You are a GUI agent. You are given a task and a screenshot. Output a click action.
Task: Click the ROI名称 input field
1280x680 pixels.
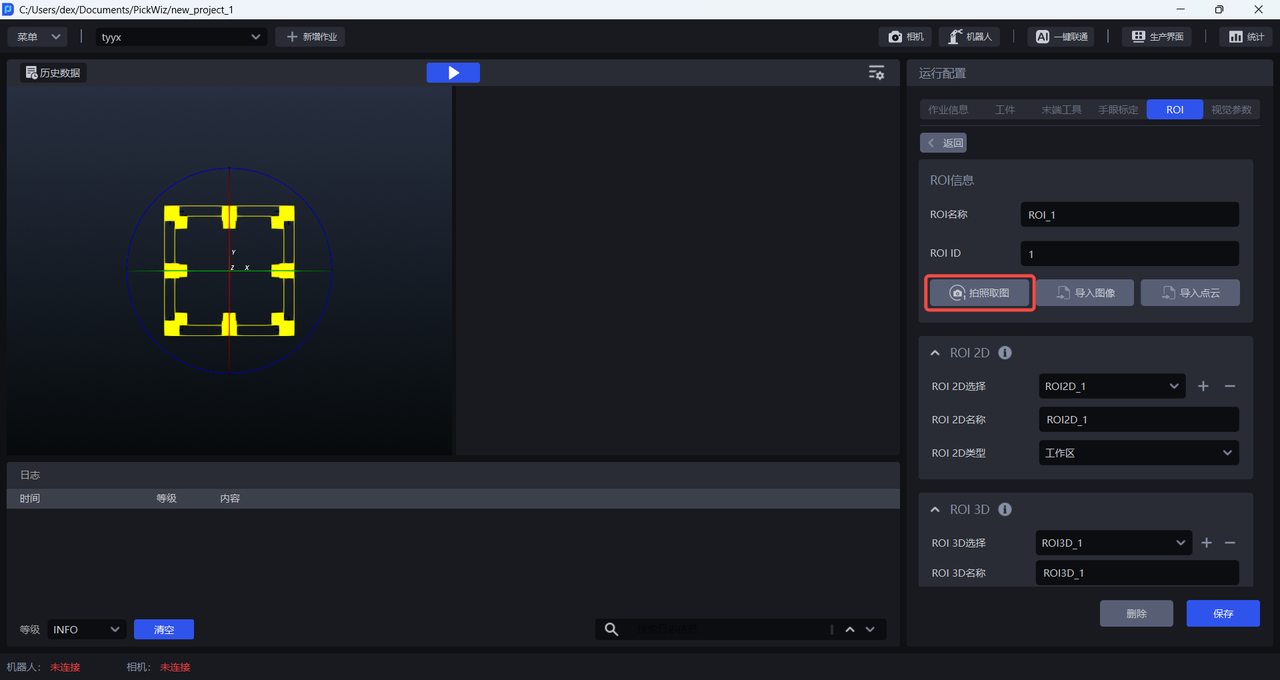(x=1129, y=215)
